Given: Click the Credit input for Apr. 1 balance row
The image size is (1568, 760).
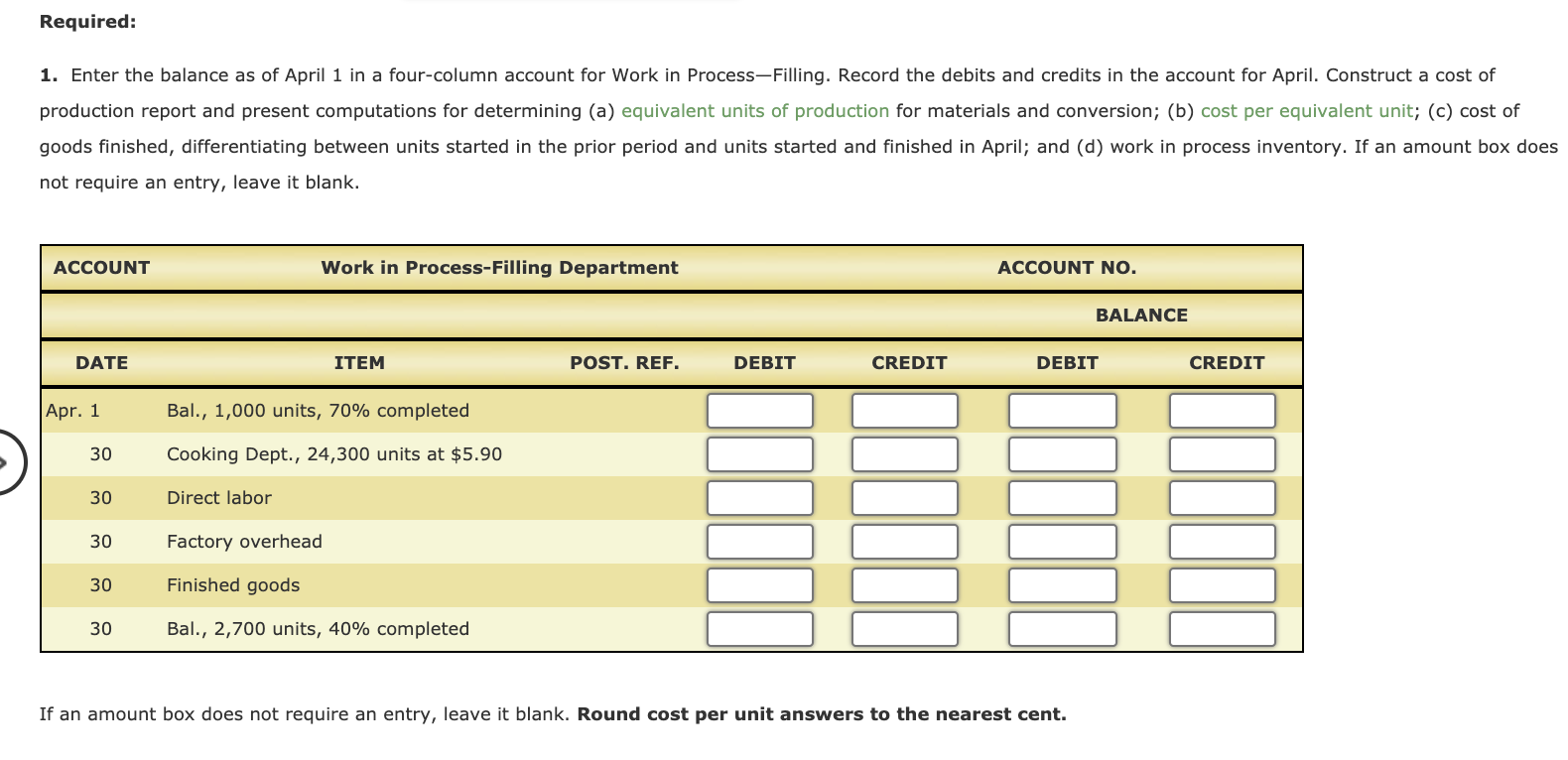Looking at the screenshot, I should click(x=903, y=410).
